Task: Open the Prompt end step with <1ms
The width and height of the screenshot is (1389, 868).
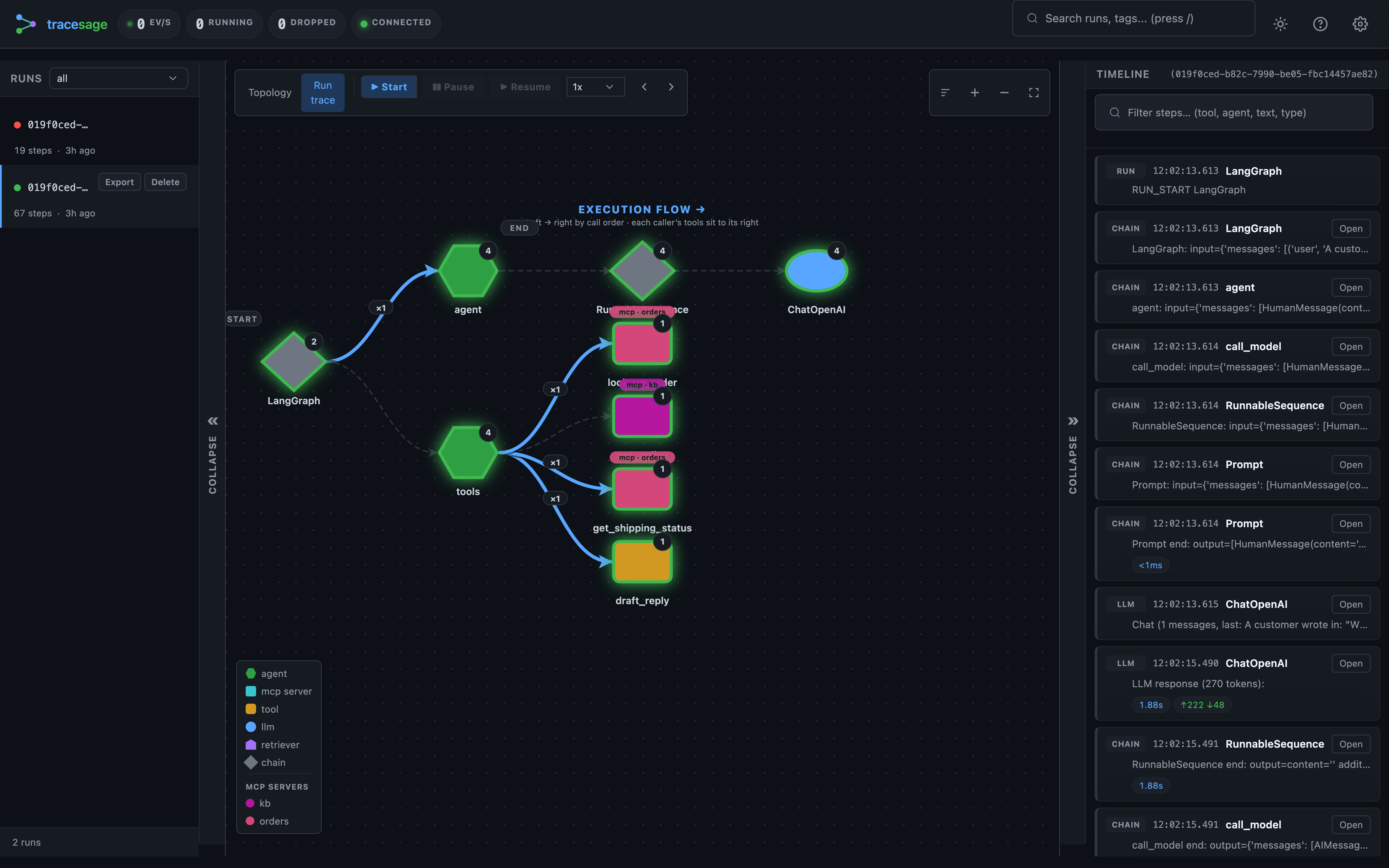Action: coord(1351,524)
